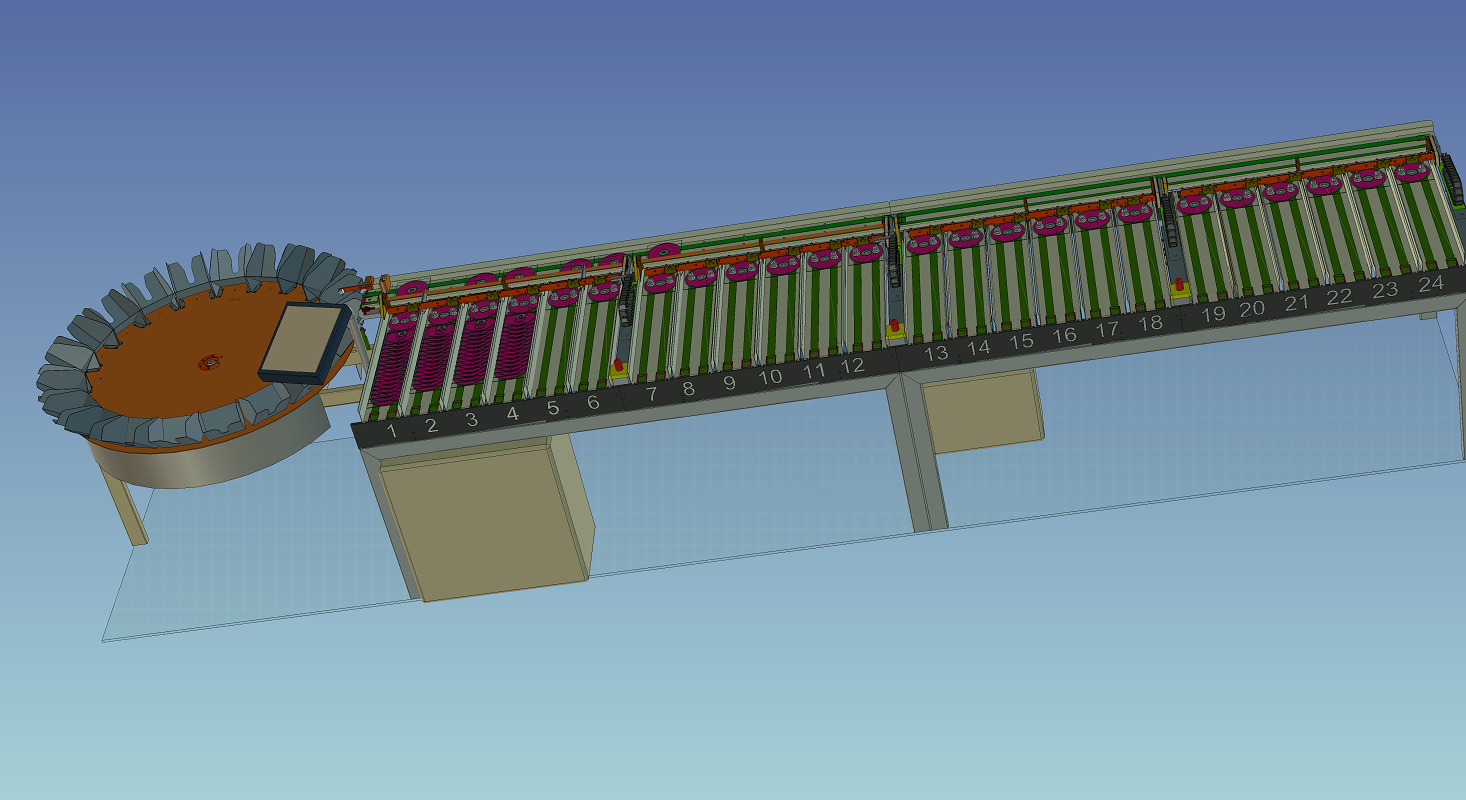Select lane number 6 label

click(x=594, y=402)
